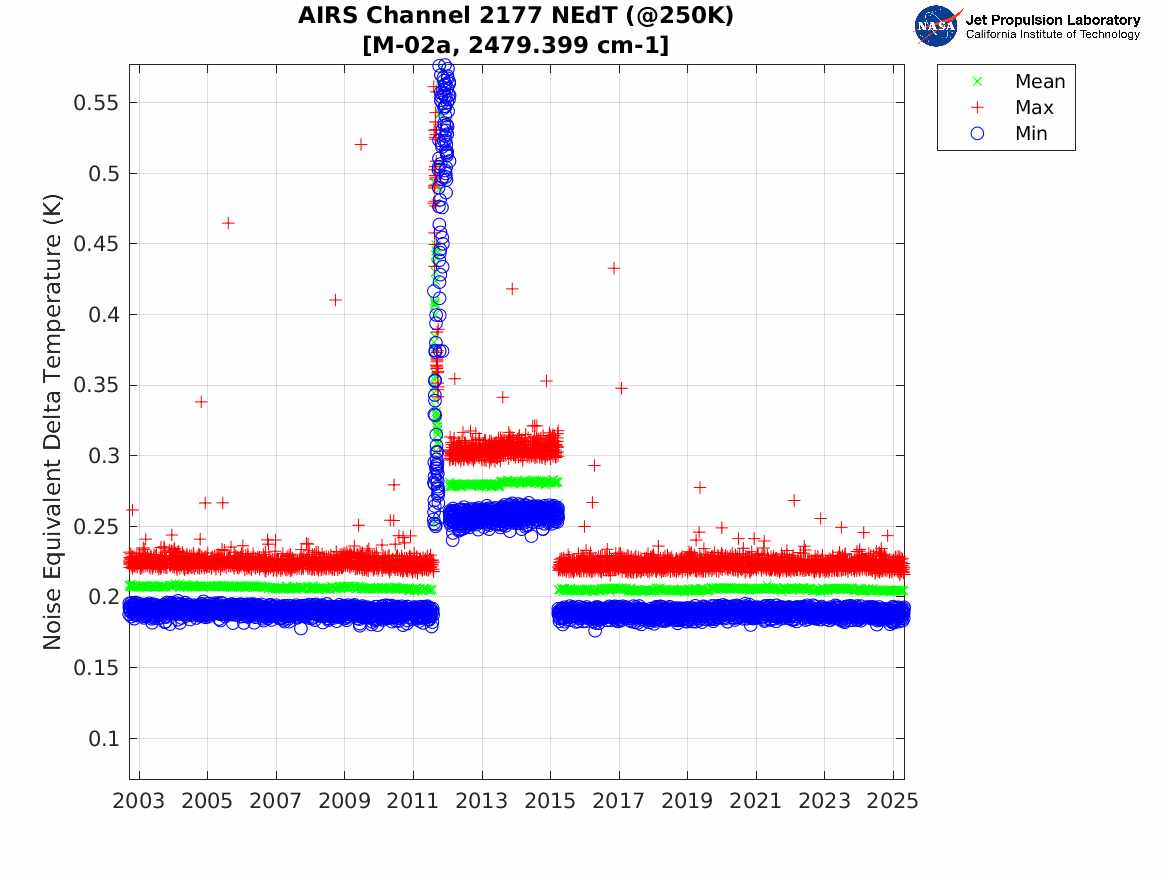The image size is (1167, 875).
Task: Pick the red Max outlier near 2017 at 0.43
Action: point(614,268)
